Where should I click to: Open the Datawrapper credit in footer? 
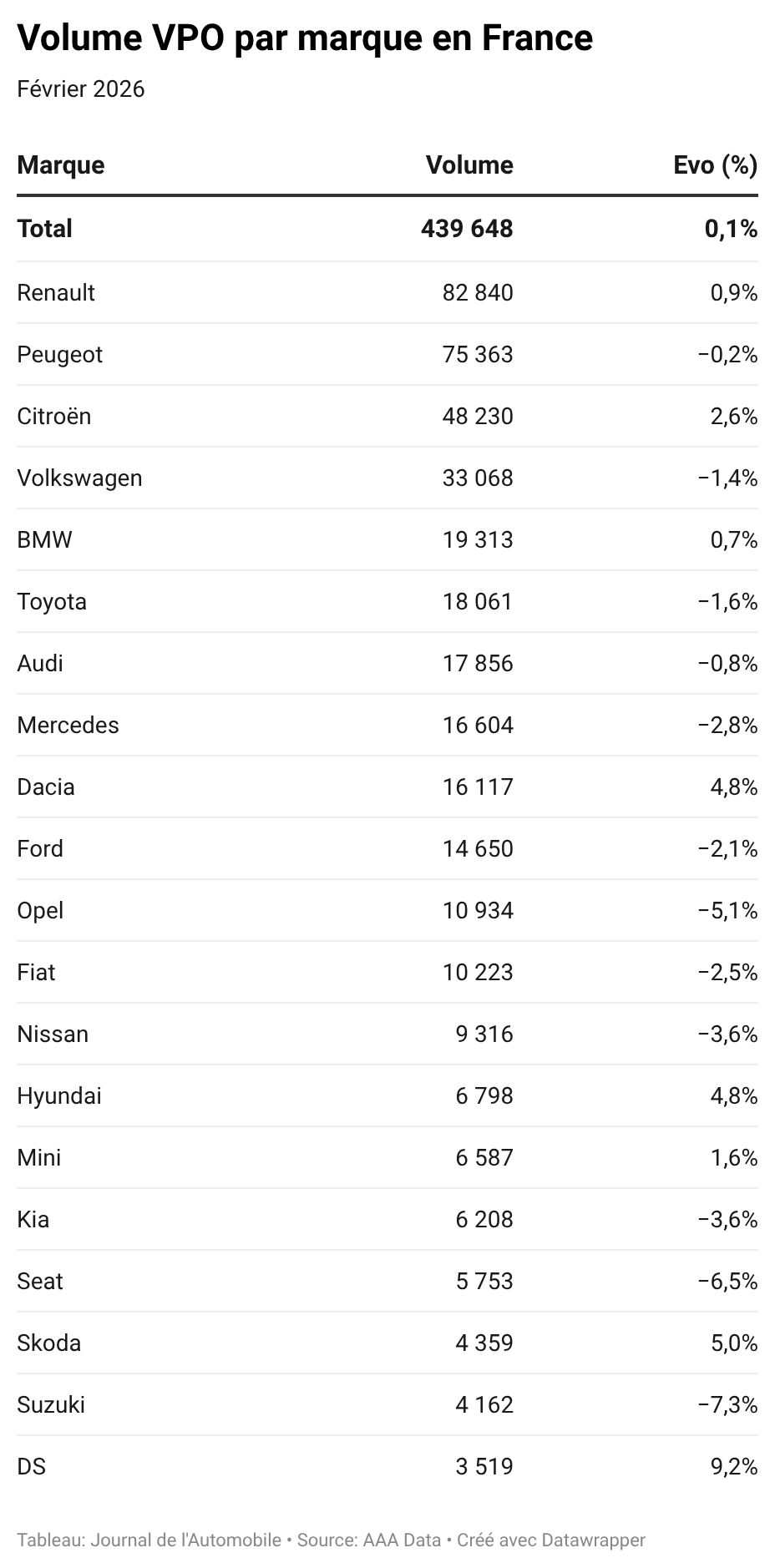point(593,1540)
